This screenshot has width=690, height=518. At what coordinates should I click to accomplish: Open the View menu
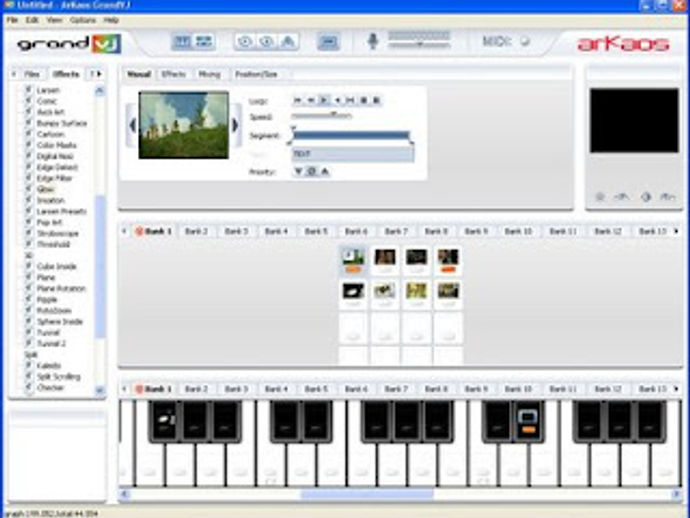click(54, 20)
